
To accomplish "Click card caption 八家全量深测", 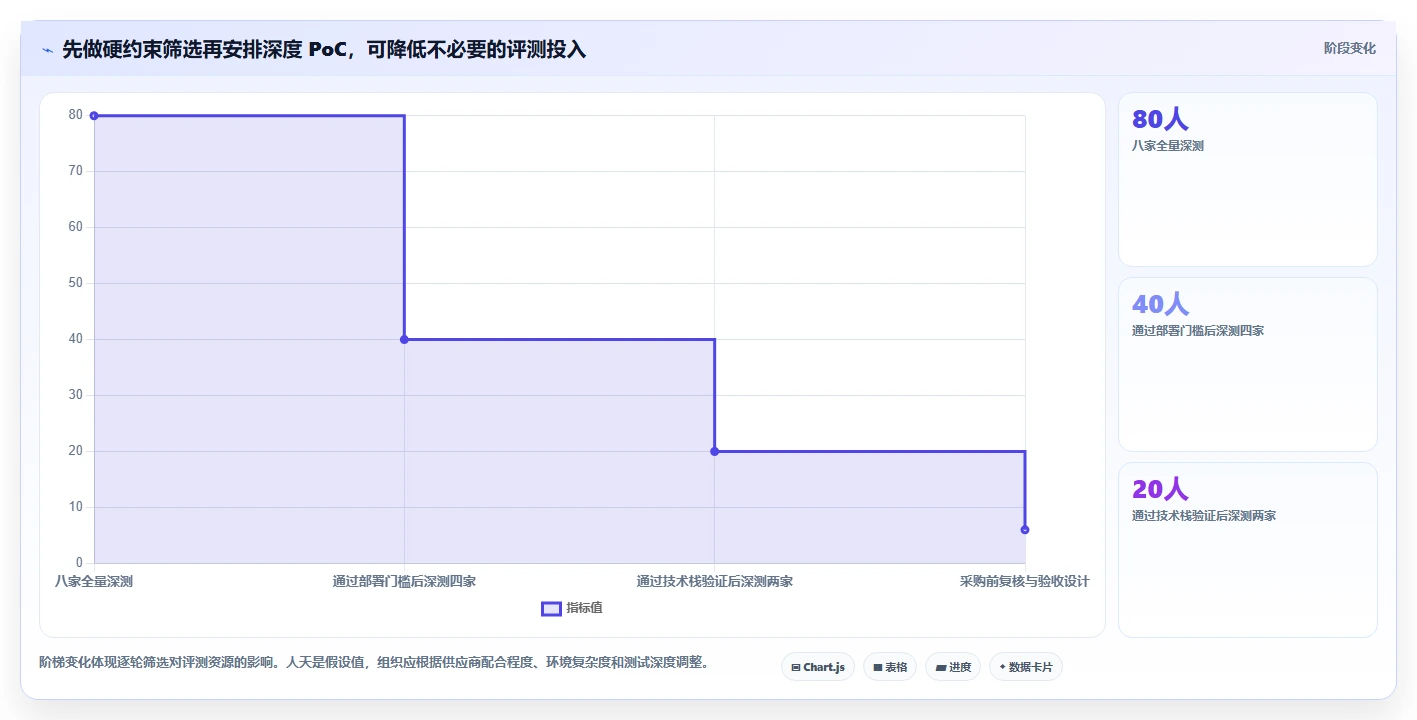I will pyautogui.click(x=1168, y=146).
